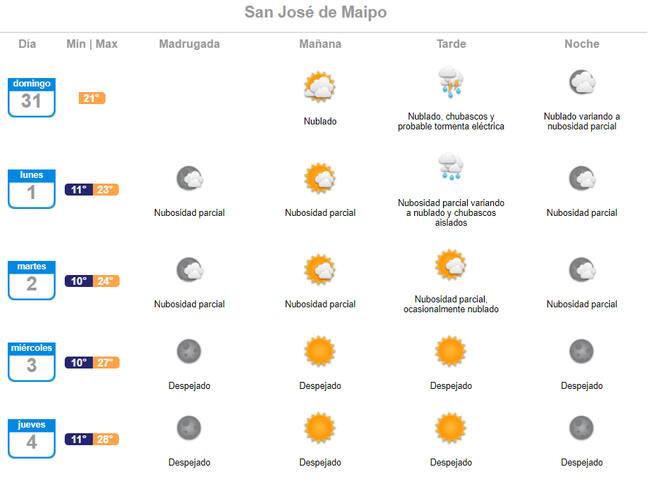Click Sunday afternoon thunderstorm icon
The height and width of the screenshot is (493, 650).
click(x=450, y=82)
